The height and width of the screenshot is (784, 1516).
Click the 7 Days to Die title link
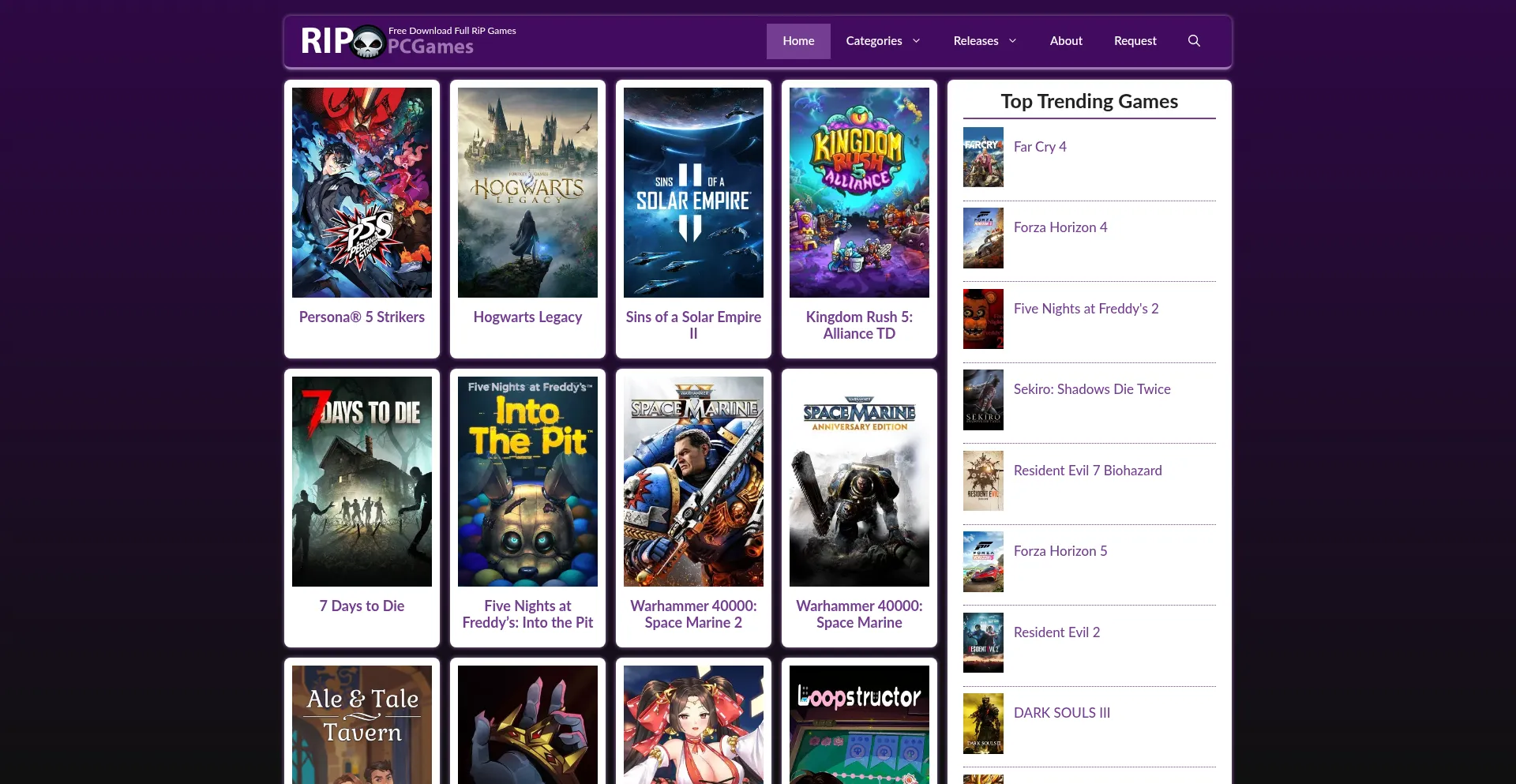[362, 606]
